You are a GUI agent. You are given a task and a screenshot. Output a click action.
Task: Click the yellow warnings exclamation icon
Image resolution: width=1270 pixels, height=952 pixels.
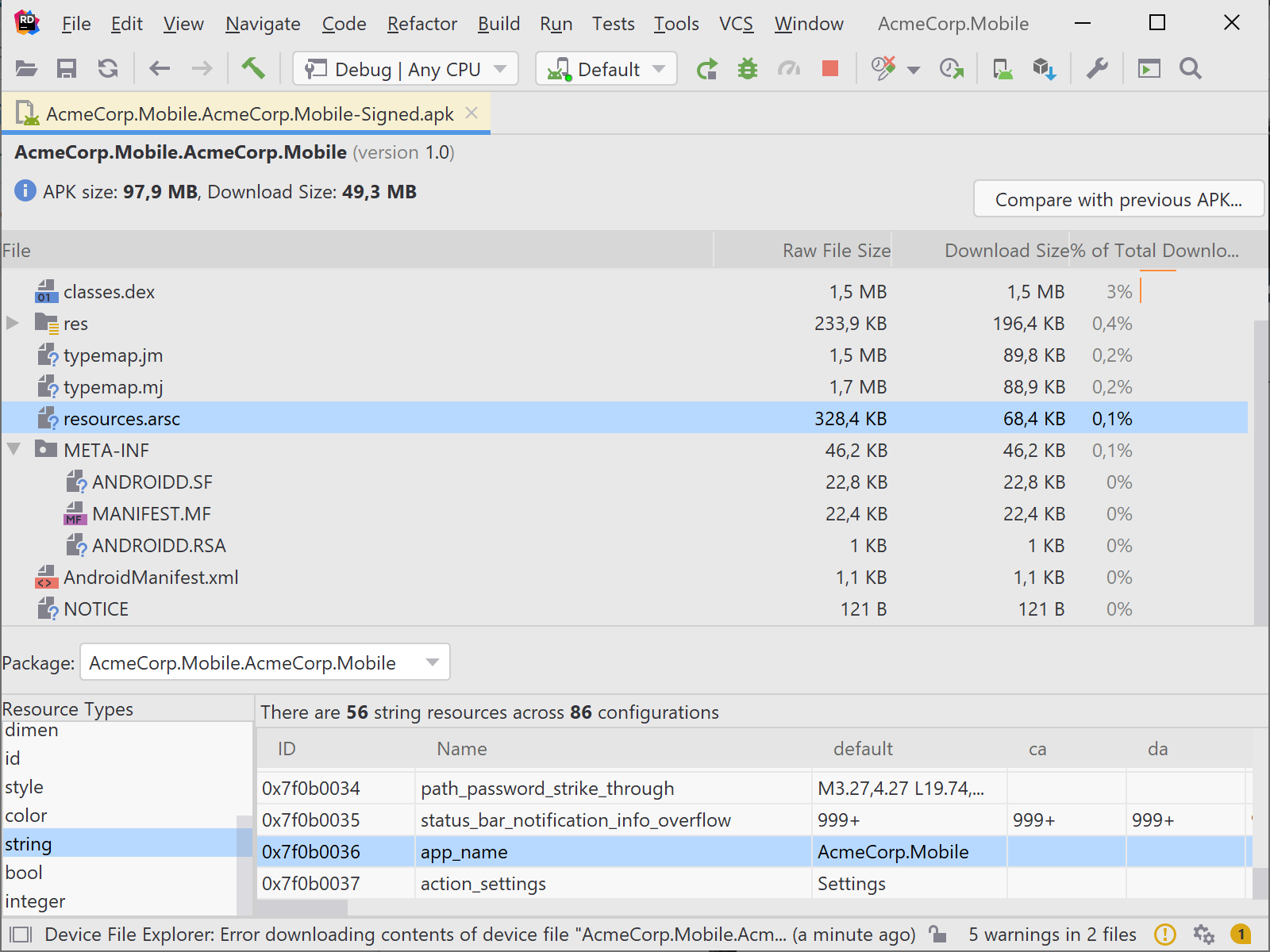pyautogui.click(x=1164, y=935)
